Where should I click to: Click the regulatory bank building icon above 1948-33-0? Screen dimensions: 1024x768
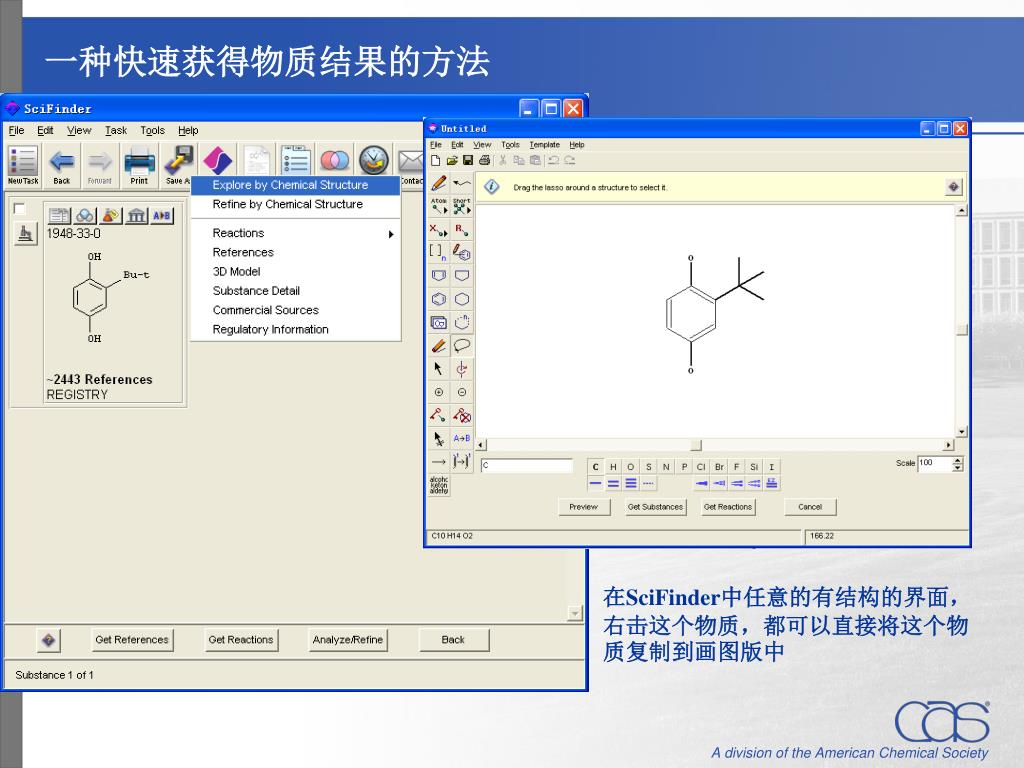click(136, 215)
